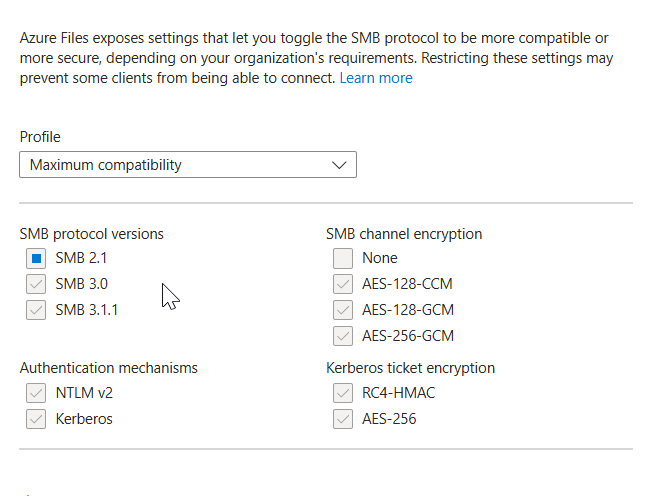Toggle the RC4-HMAC checkbox
655x496 pixels.
pyautogui.click(x=343, y=393)
